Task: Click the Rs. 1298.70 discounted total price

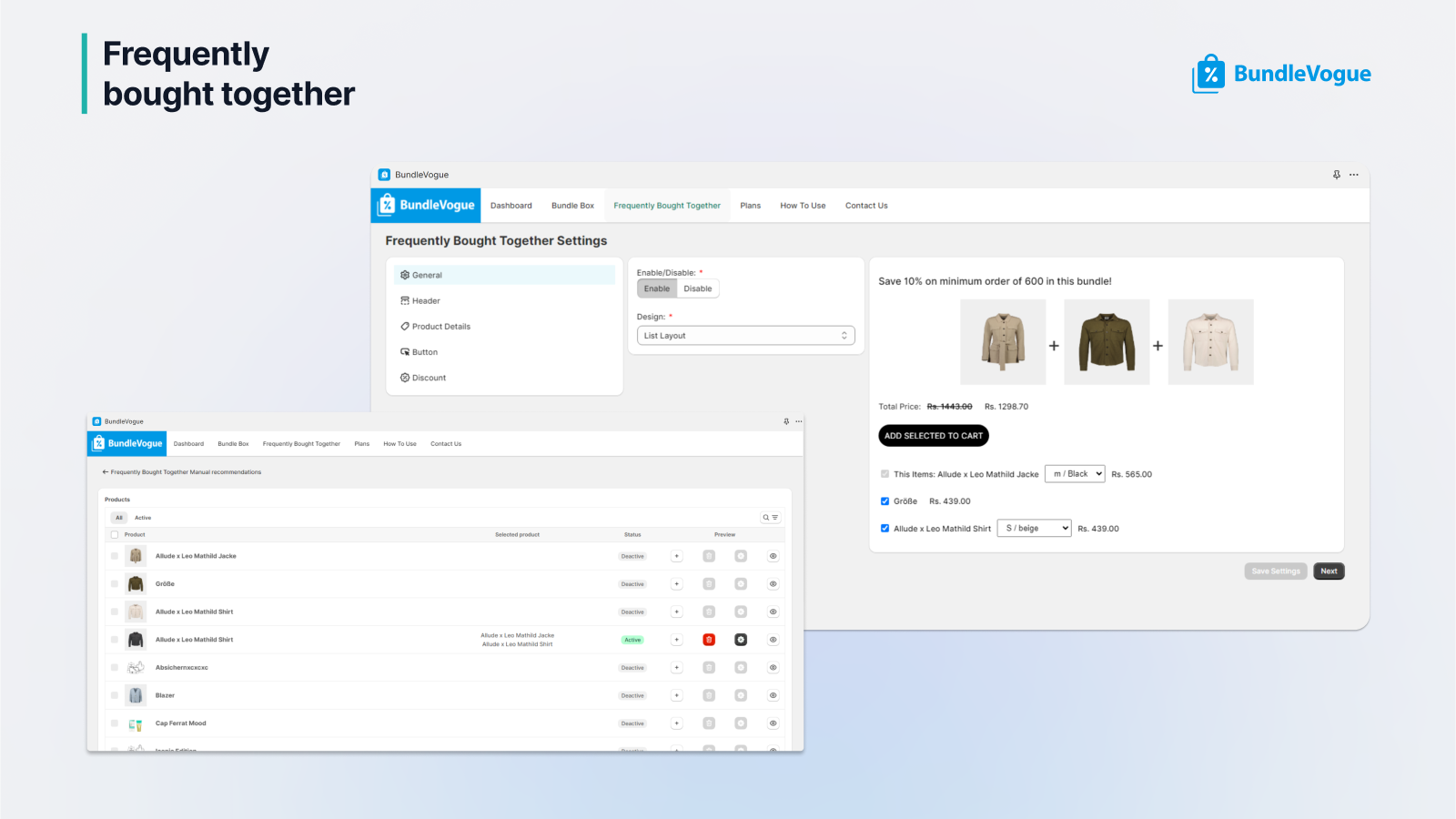Action: [x=1006, y=407]
